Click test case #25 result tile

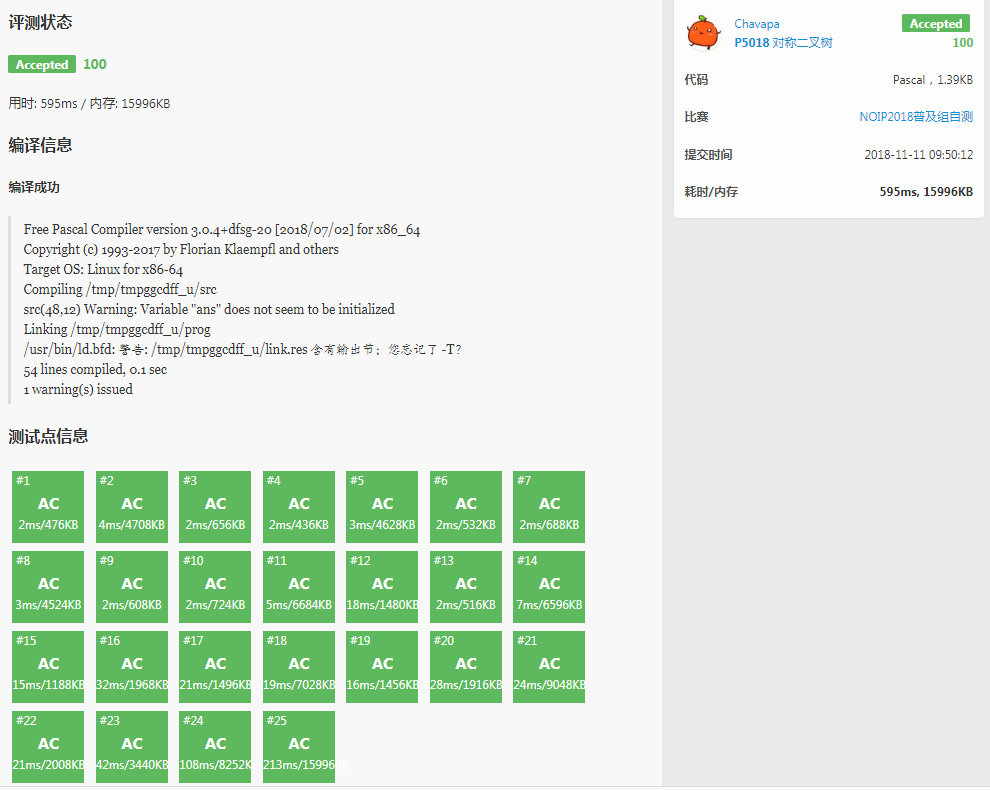click(x=299, y=747)
